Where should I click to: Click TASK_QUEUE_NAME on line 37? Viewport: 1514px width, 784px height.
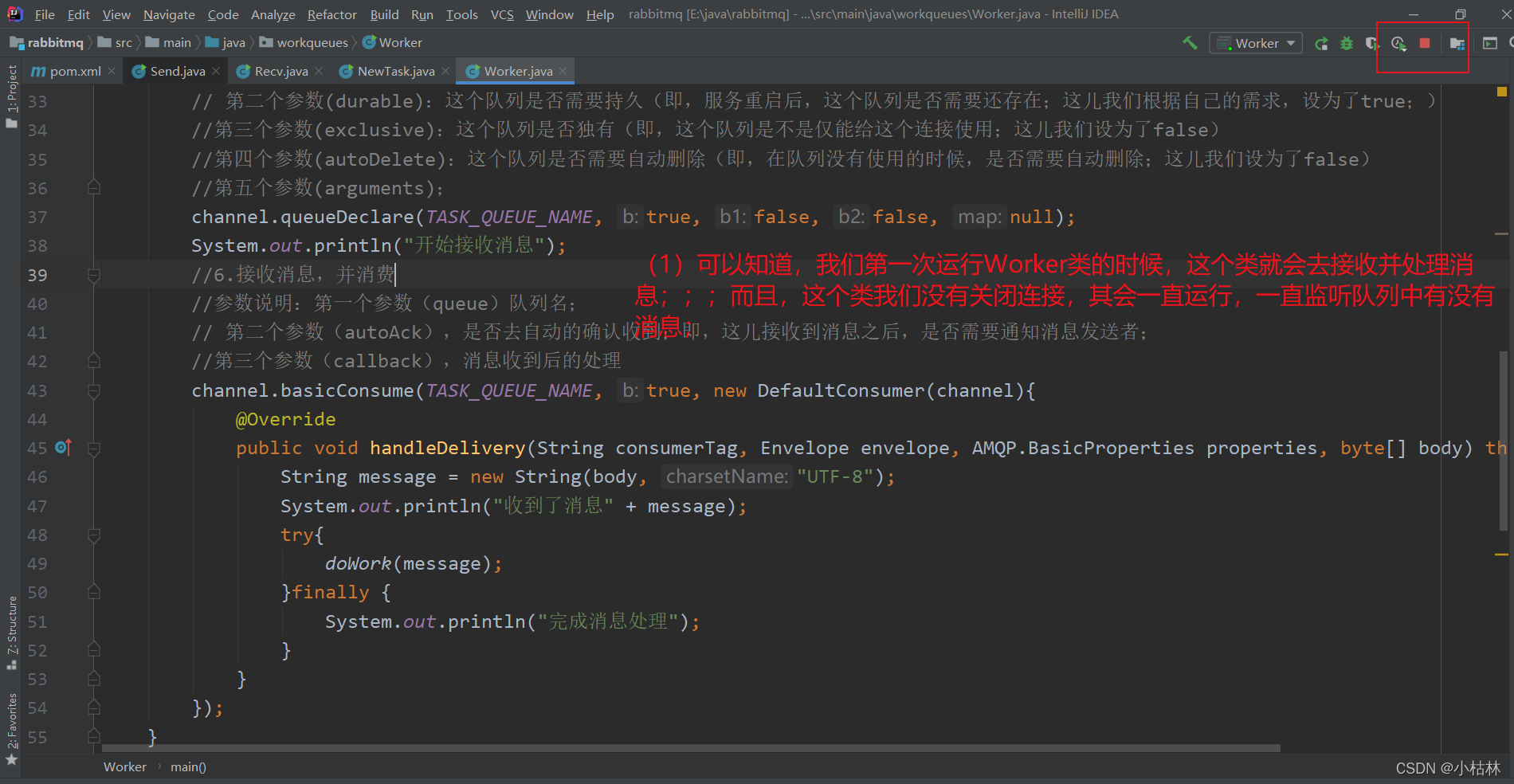click(509, 217)
